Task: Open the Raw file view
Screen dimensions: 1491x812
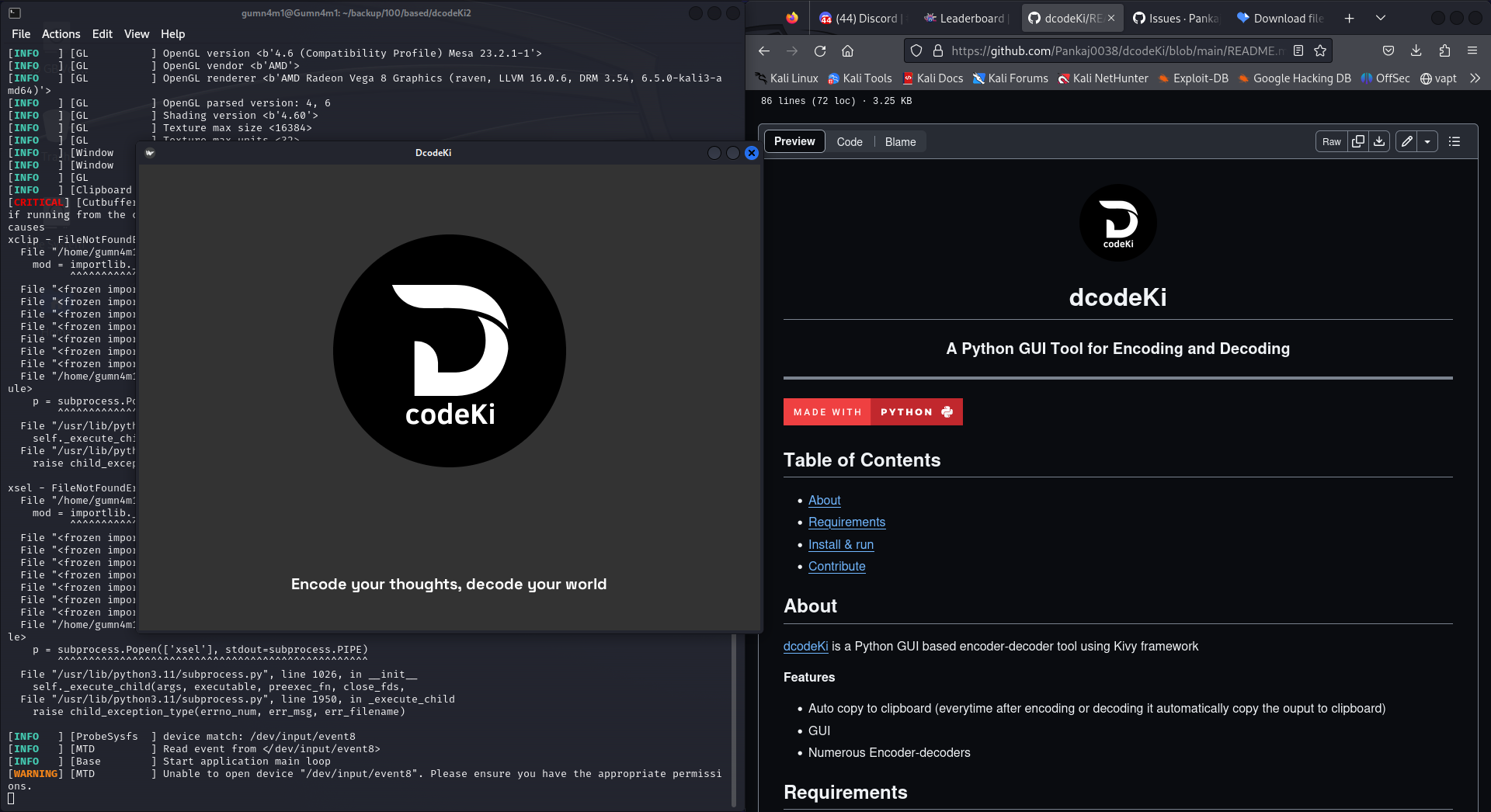Action: tap(1332, 141)
